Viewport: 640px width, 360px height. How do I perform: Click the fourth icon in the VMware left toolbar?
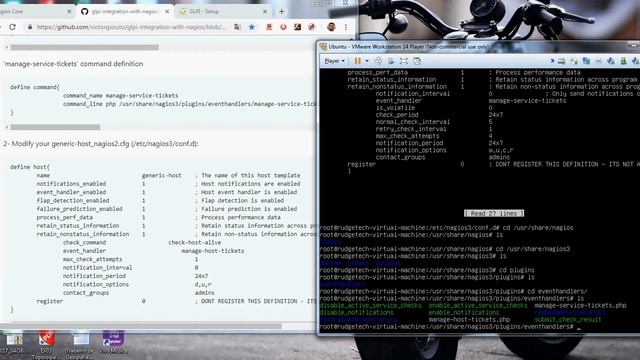pyautogui.click(x=391, y=61)
